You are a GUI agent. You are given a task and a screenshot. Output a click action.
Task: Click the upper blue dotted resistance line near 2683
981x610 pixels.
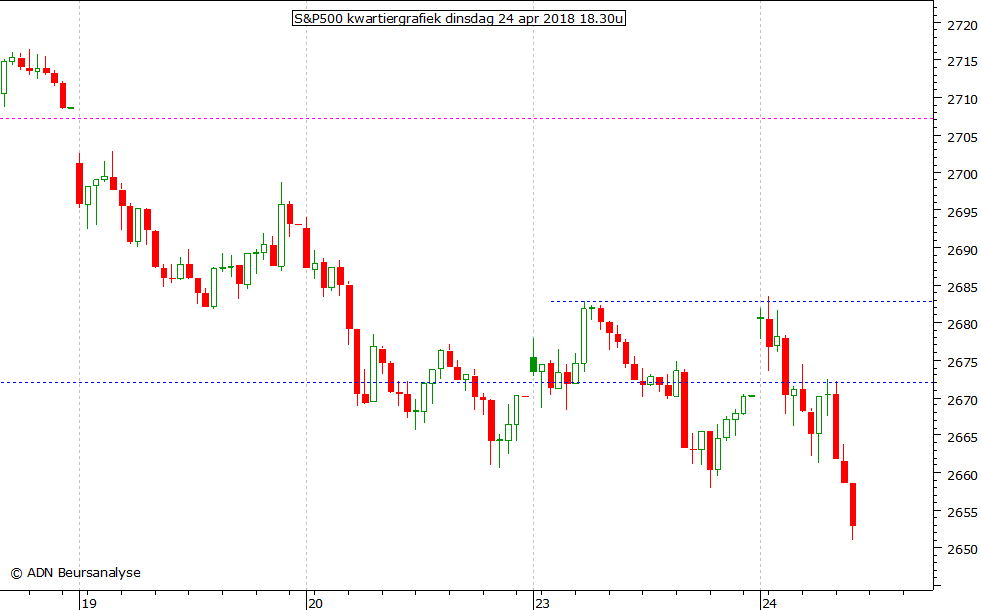741,302
